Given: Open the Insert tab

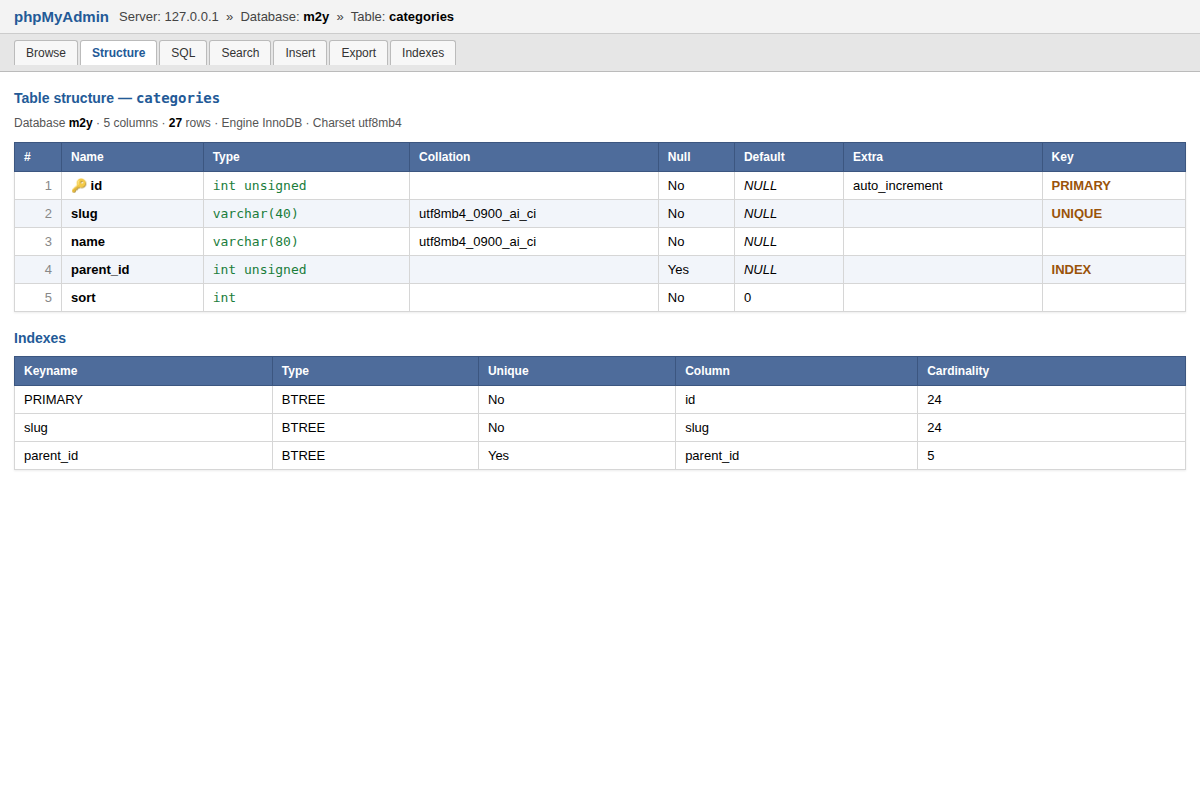Looking at the screenshot, I should click(x=300, y=53).
